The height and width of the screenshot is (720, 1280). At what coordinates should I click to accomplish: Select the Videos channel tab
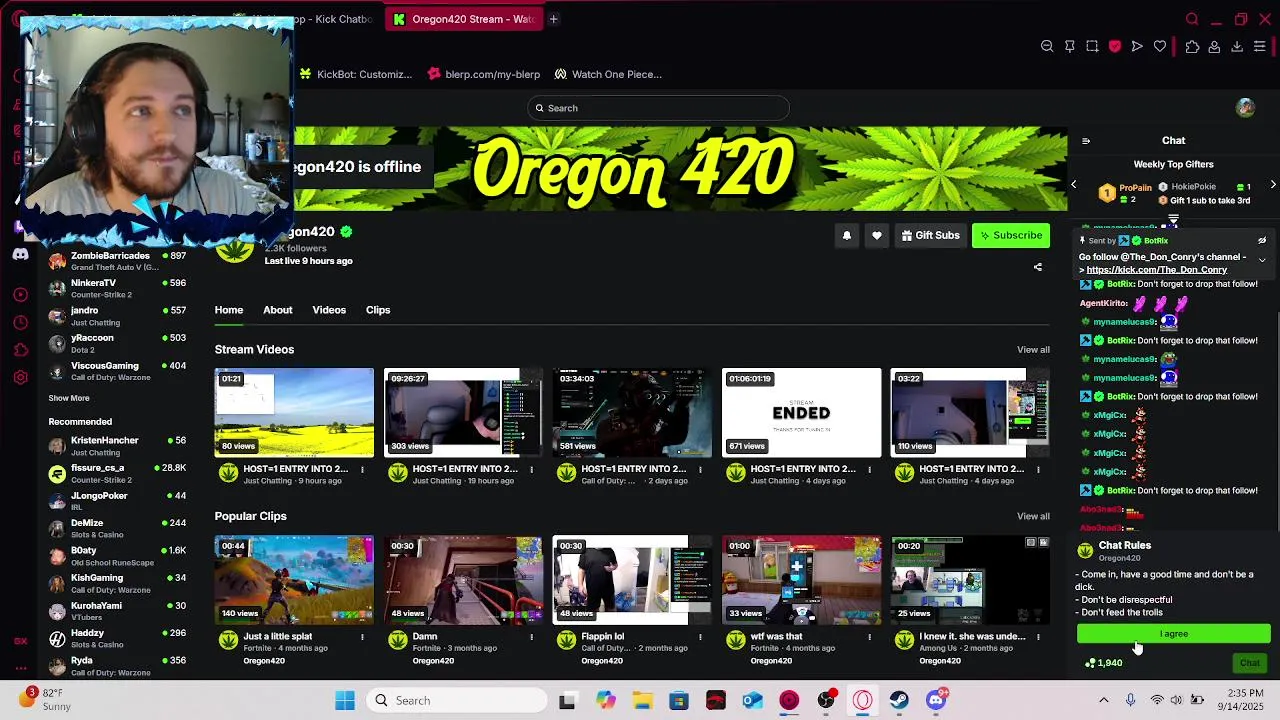point(329,310)
